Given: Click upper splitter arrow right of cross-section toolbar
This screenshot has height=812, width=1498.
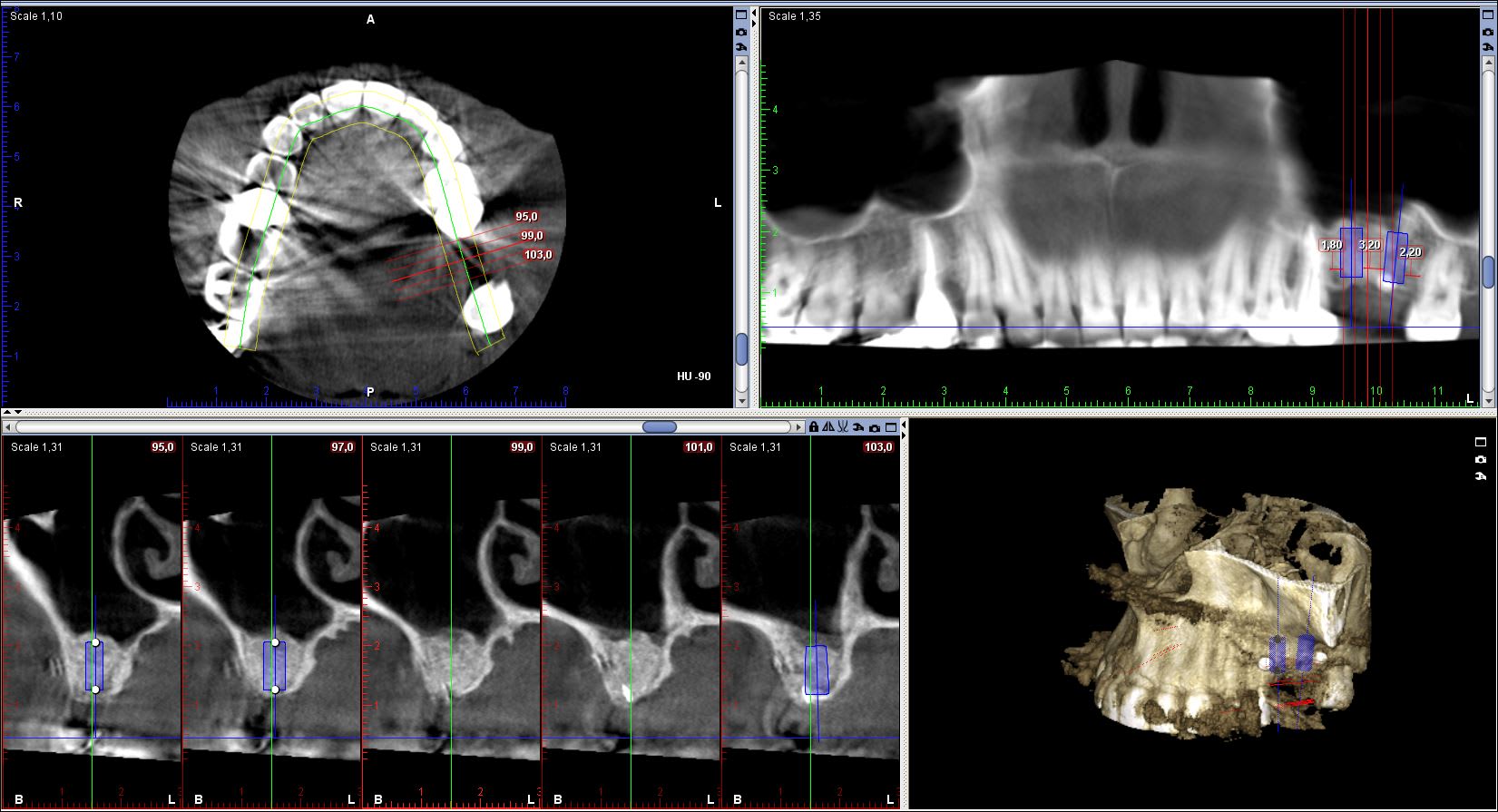Looking at the screenshot, I should 906,423.
